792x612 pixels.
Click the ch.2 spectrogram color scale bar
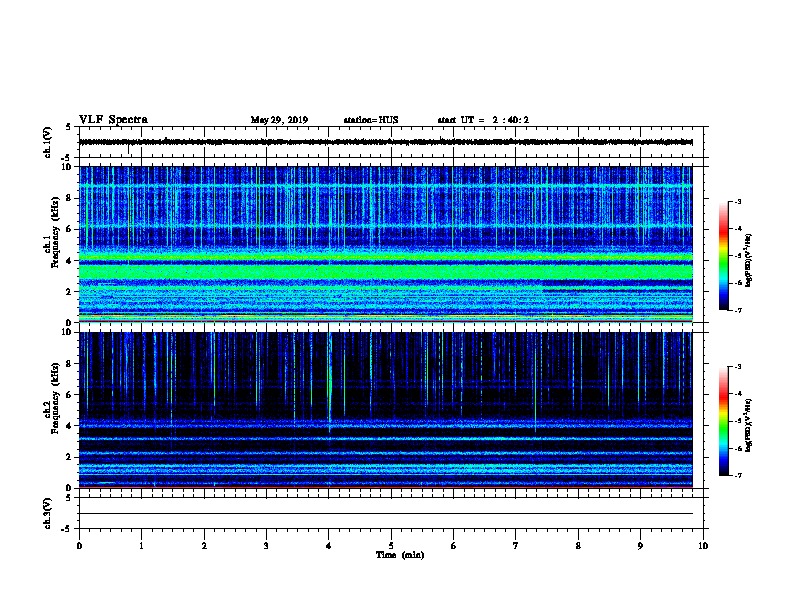pos(724,421)
